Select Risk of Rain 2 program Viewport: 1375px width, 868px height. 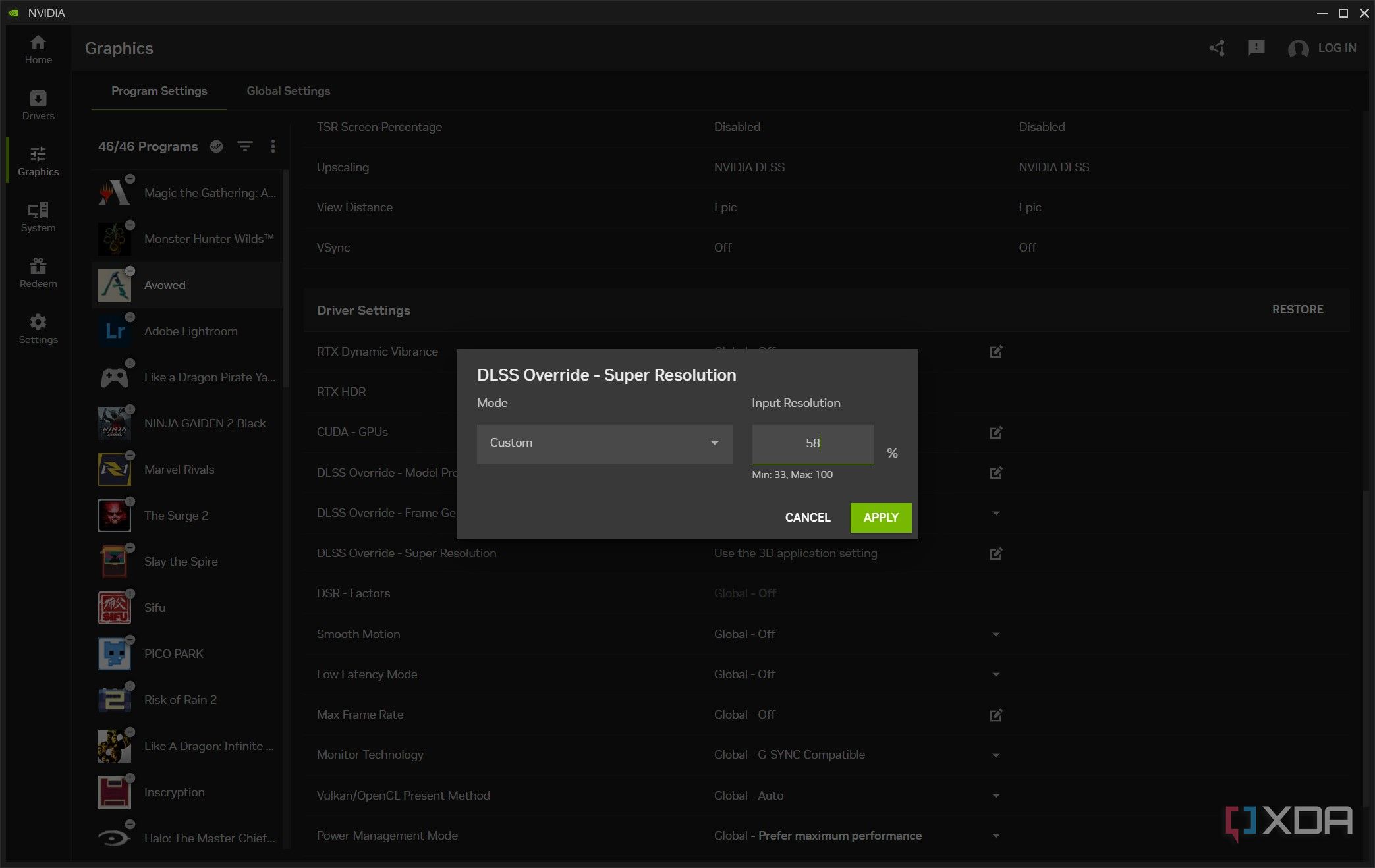tap(187, 700)
